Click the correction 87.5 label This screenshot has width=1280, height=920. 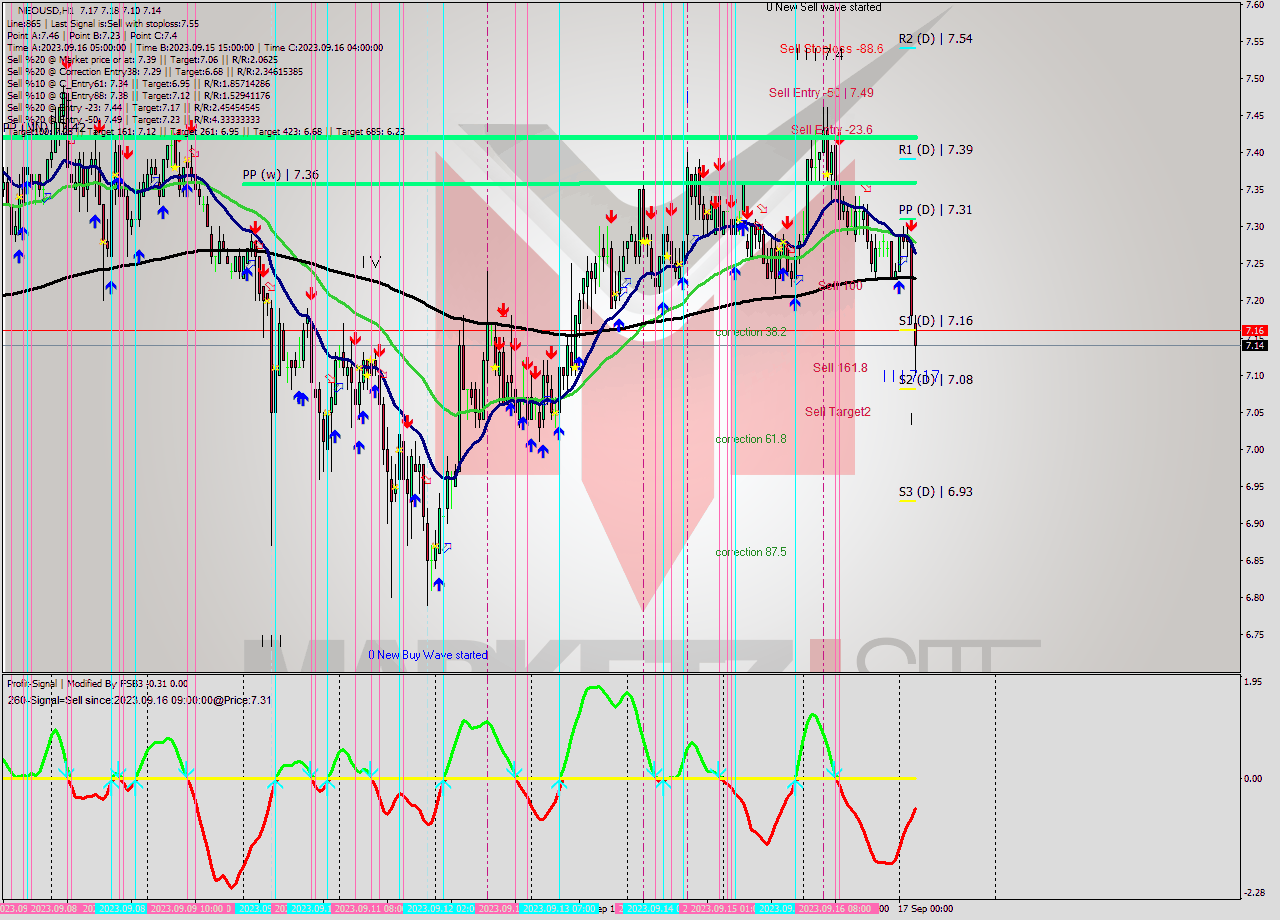[x=750, y=552]
